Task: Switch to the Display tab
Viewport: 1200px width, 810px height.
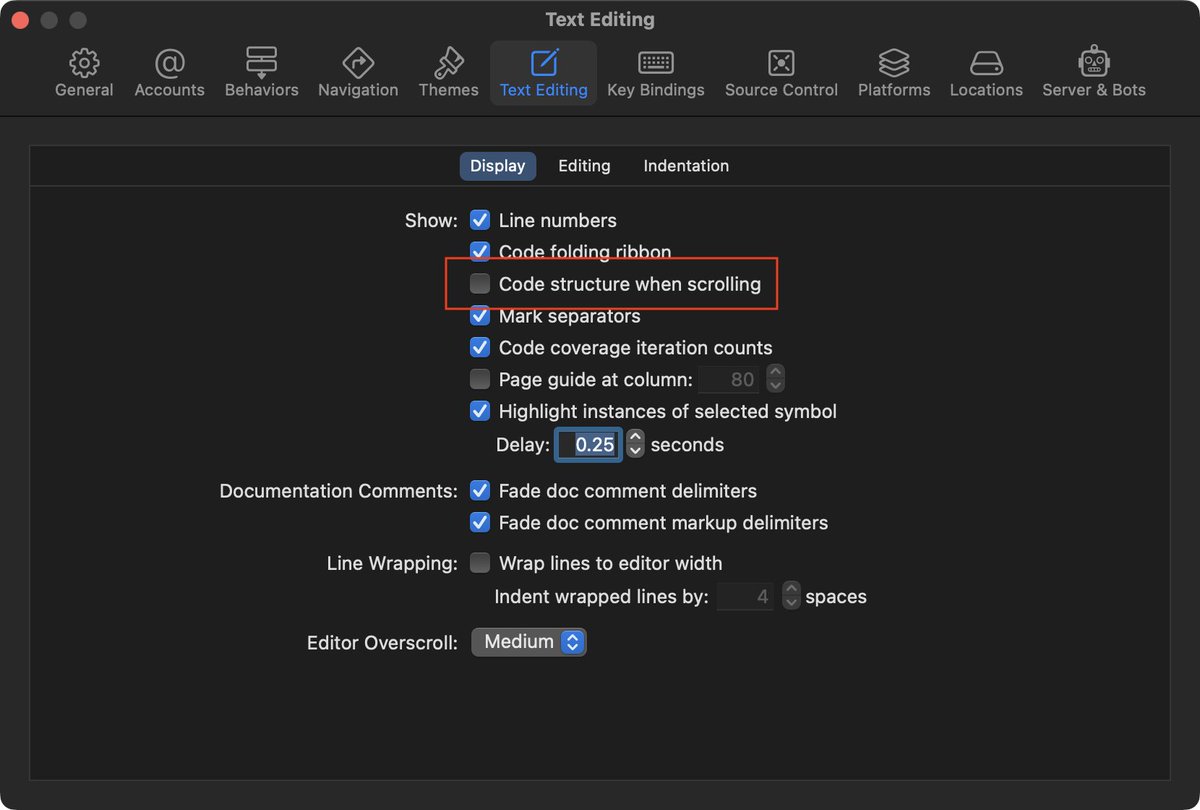Action: [498, 166]
